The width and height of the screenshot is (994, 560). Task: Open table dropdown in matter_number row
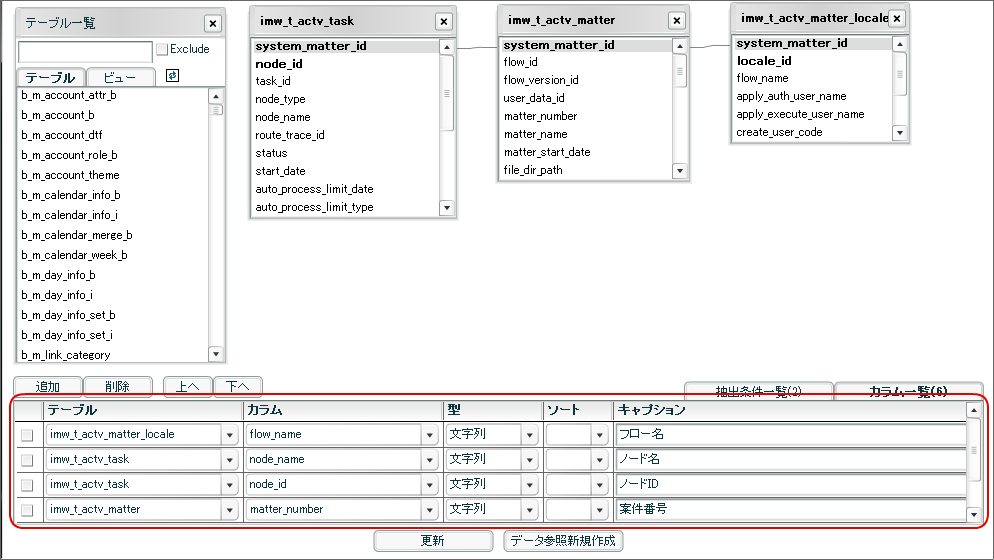point(229,510)
